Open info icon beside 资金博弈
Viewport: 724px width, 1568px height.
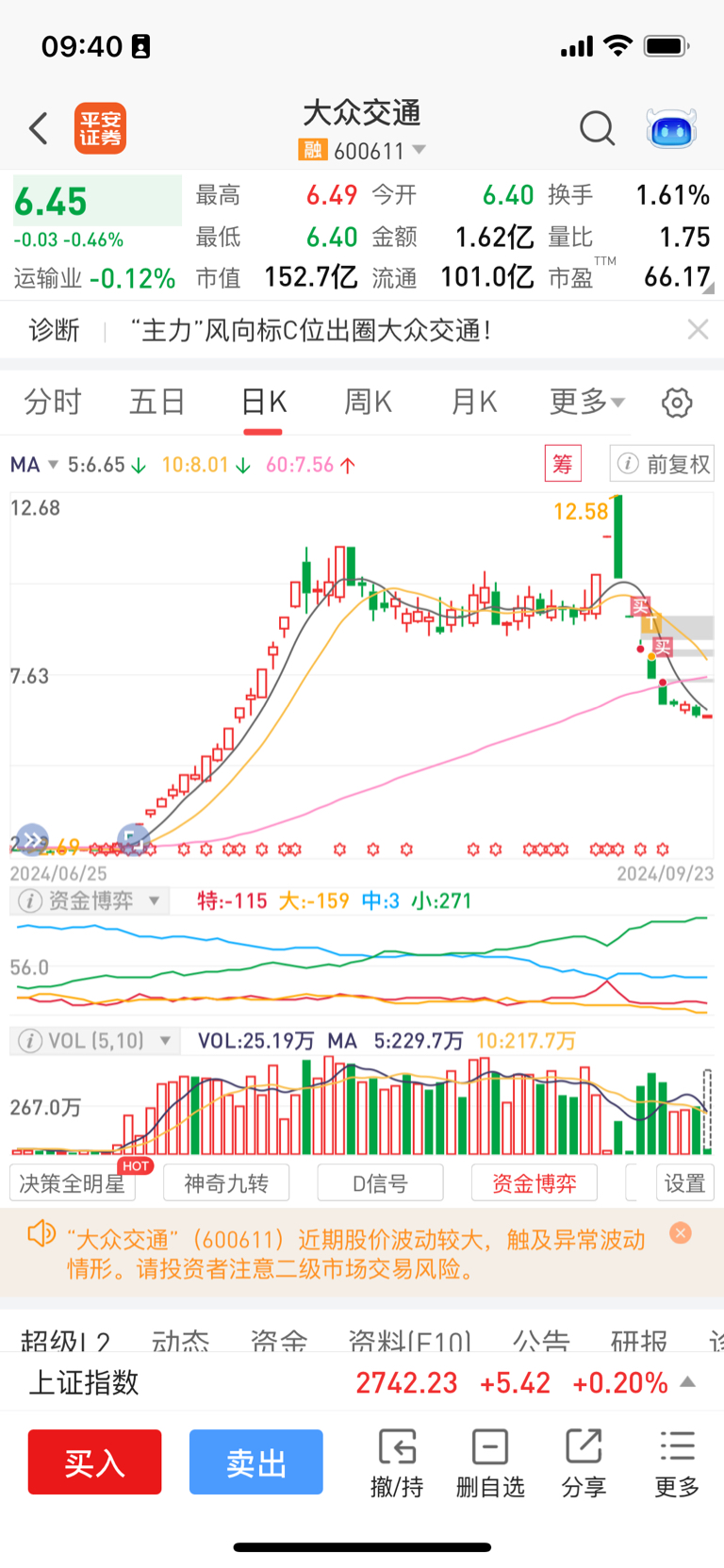point(29,901)
